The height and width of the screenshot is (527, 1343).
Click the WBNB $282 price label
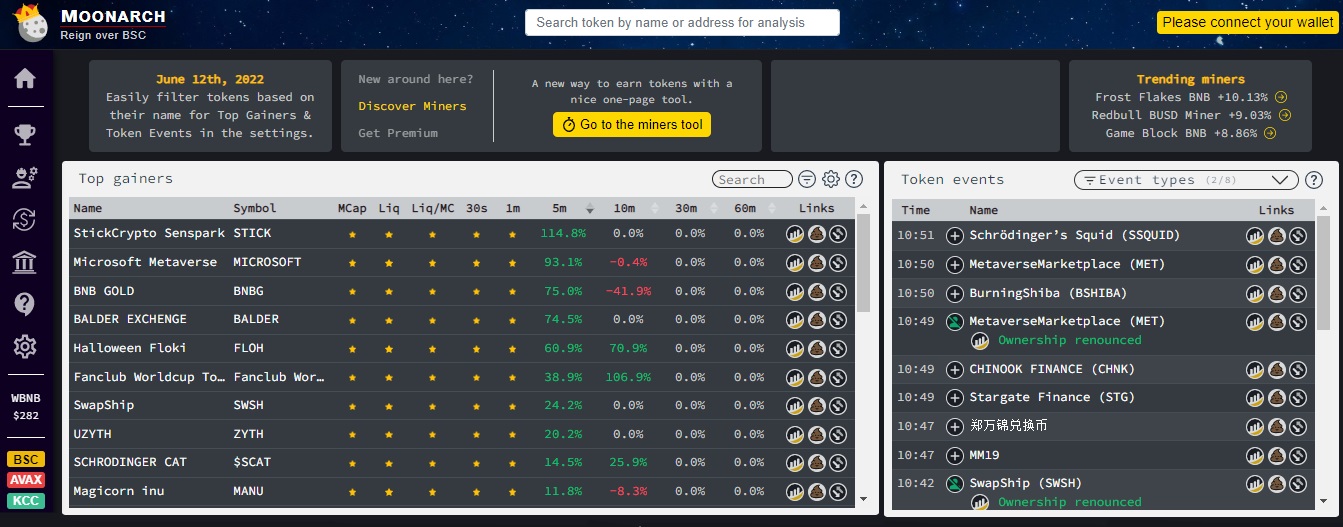pyautogui.click(x=25, y=406)
